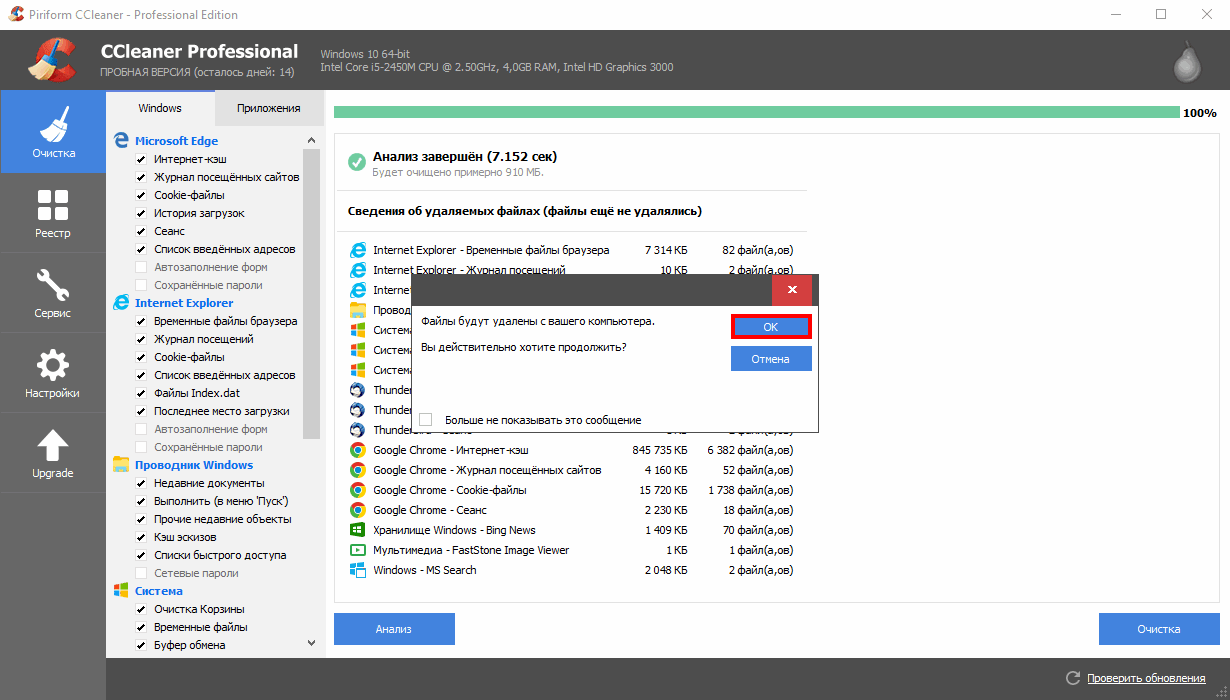
Task: Uncheck Edge Интернет-кэш checkbox
Action: [141, 159]
